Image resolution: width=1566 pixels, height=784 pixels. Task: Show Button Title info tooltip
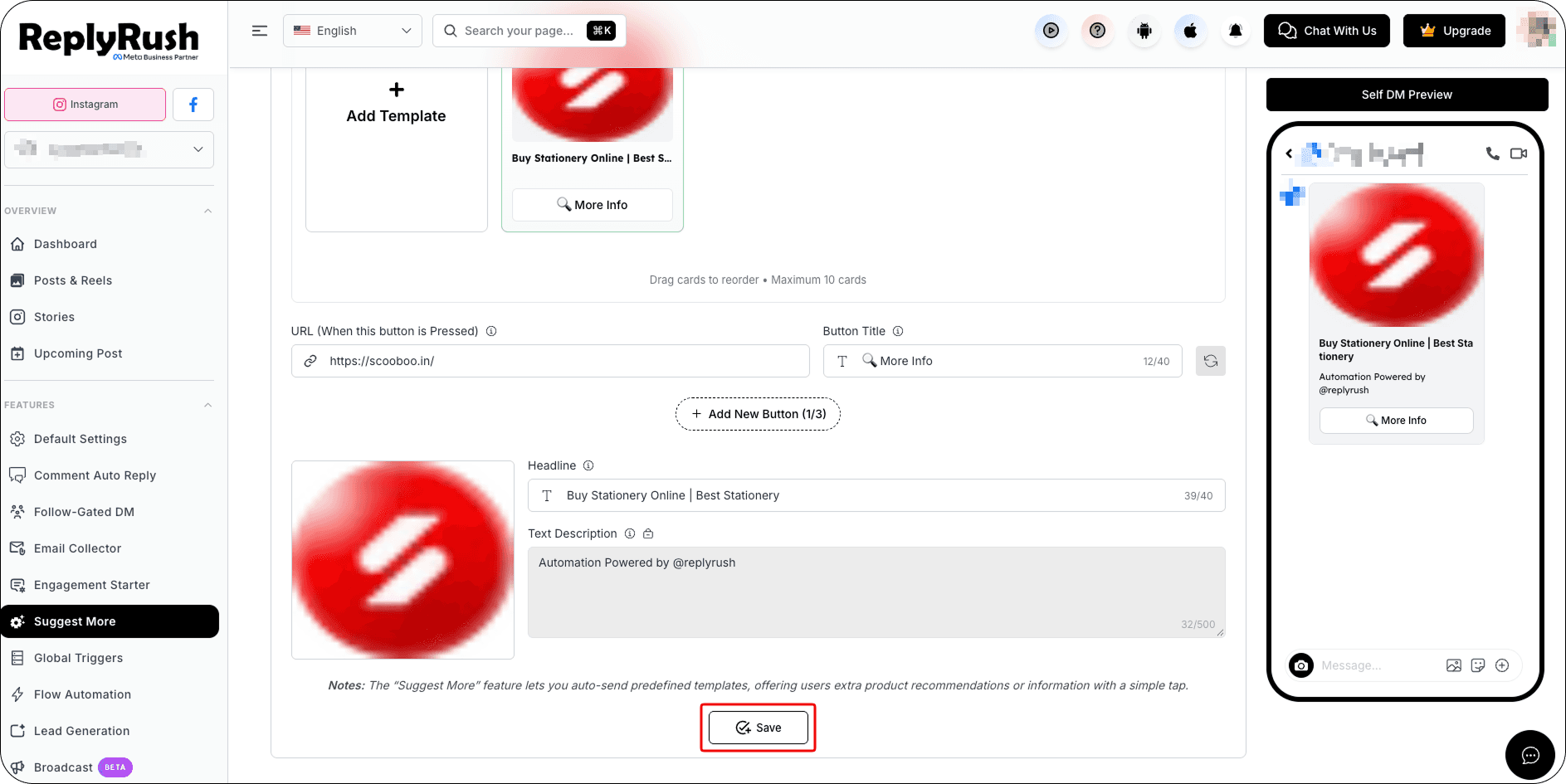898,331
